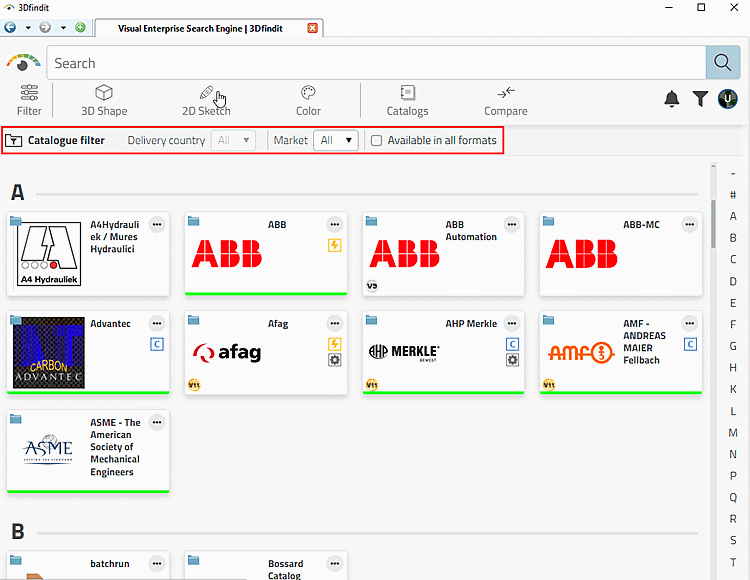
Task: Click the 3Dfindit gauge logo
Action: point(22,62)
